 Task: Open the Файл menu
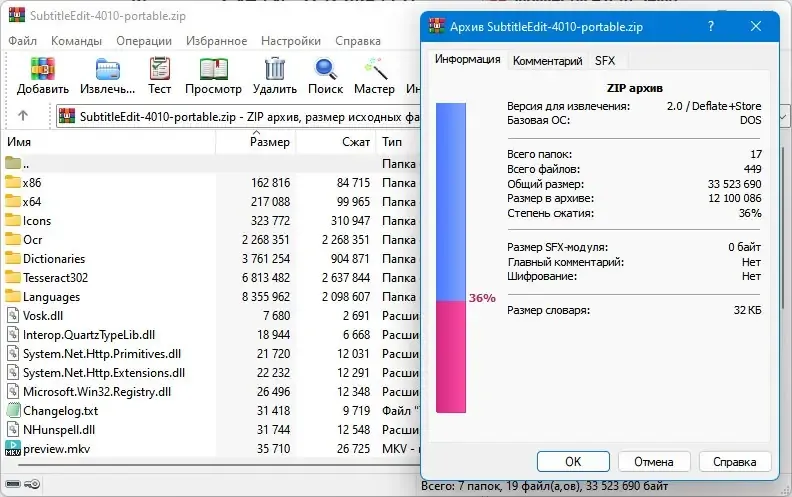point(22,41)
